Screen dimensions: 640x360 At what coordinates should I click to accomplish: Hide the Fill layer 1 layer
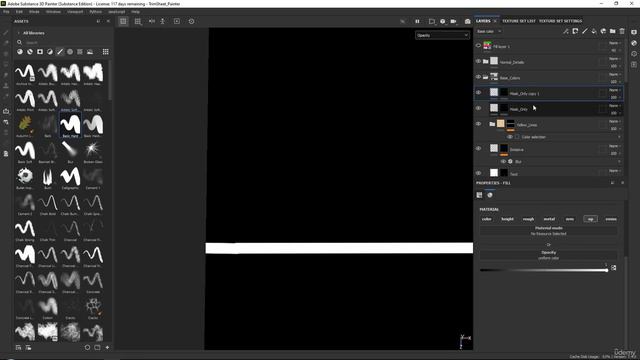pos(478,46)
